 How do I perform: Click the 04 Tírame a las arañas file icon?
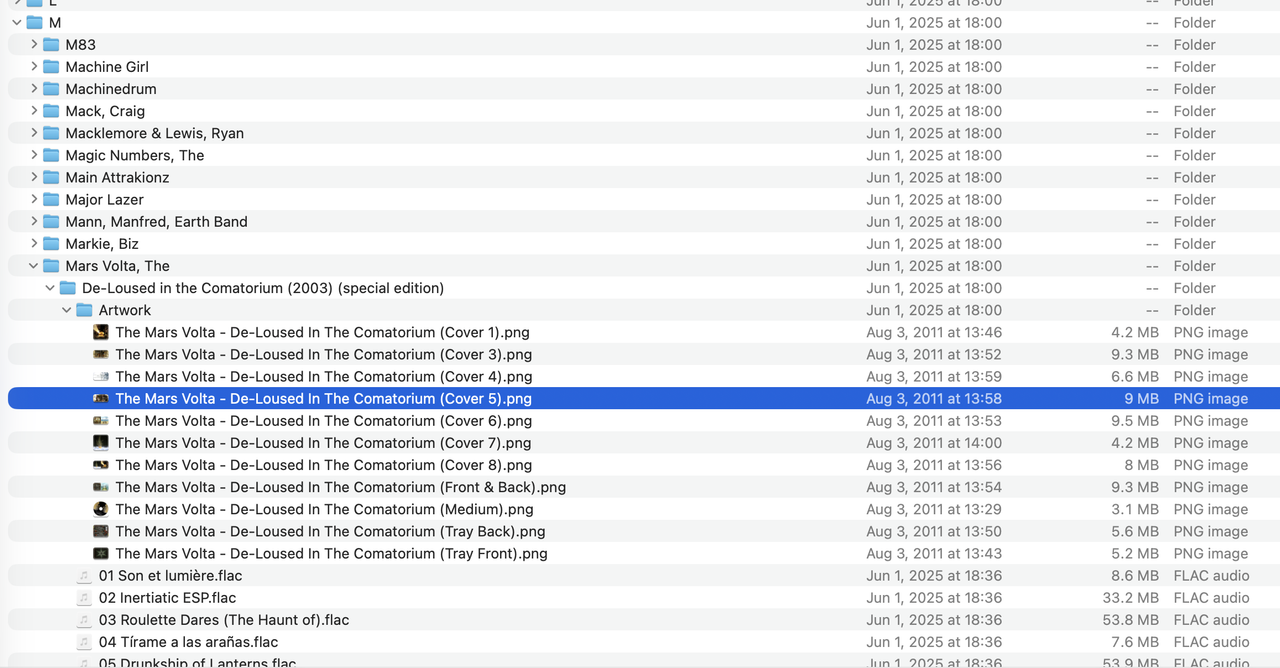[x=84, y=642]
